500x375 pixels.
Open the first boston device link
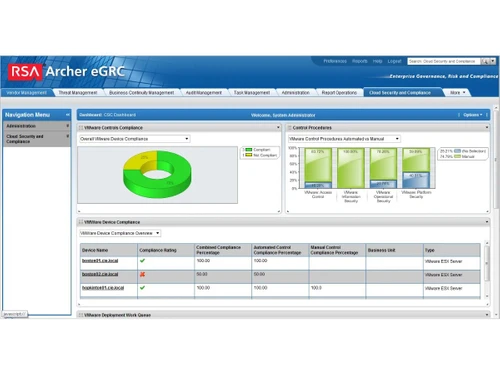(100, 261)
